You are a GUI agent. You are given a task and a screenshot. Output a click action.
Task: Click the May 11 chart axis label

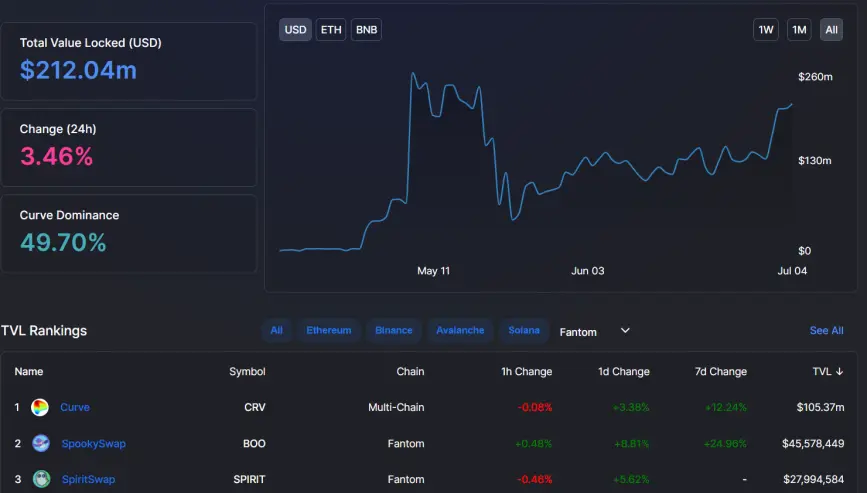tap(434, 271)
